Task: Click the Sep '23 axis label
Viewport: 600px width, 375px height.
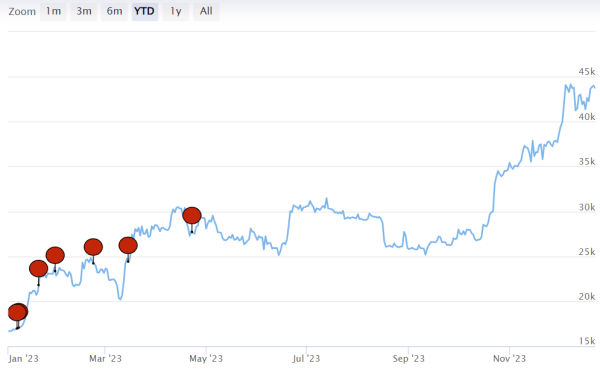Action: 408,359
